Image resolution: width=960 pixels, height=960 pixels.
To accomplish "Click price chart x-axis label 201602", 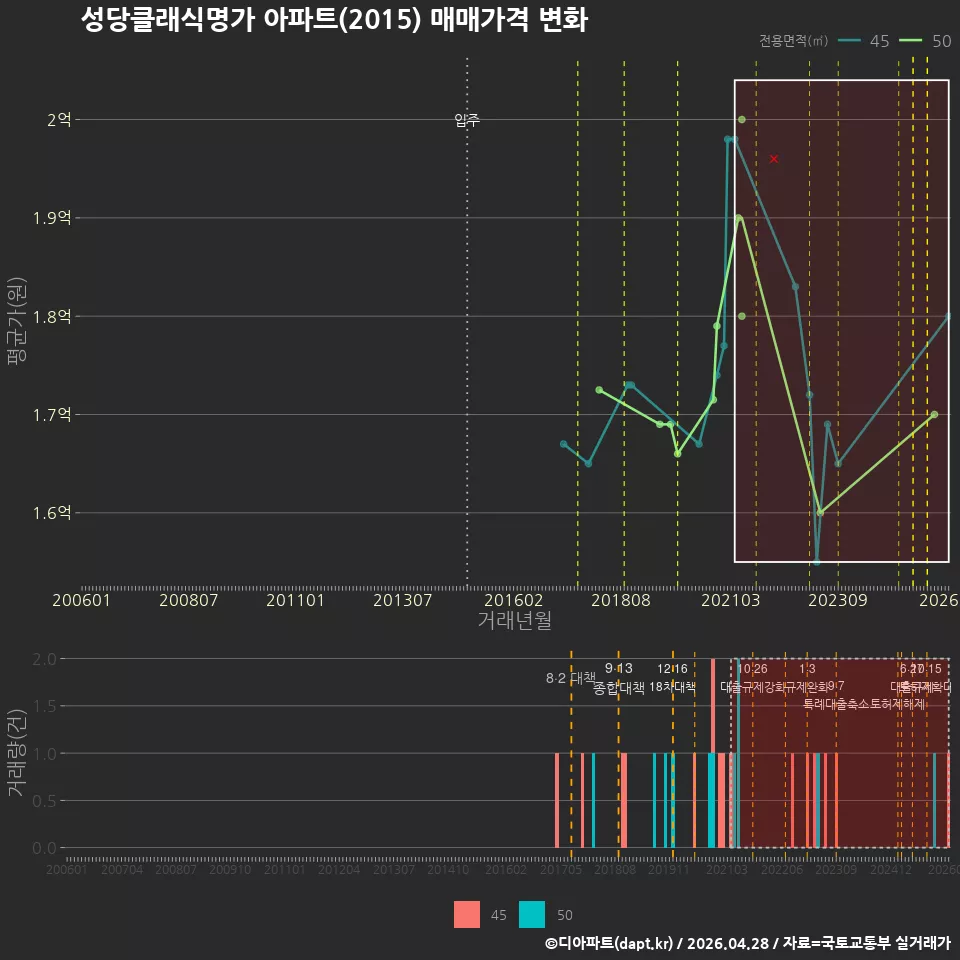I will (514, 600).
